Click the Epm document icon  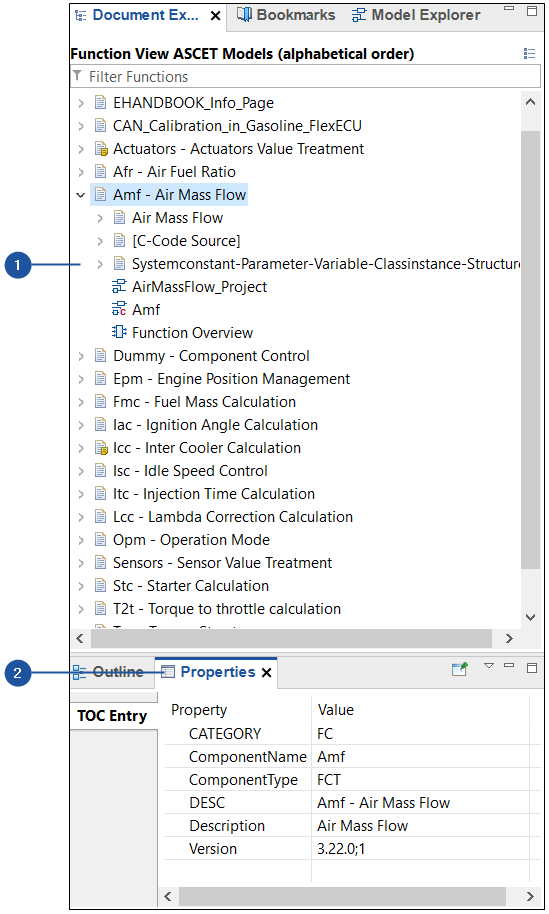click(x=101, y=379)
